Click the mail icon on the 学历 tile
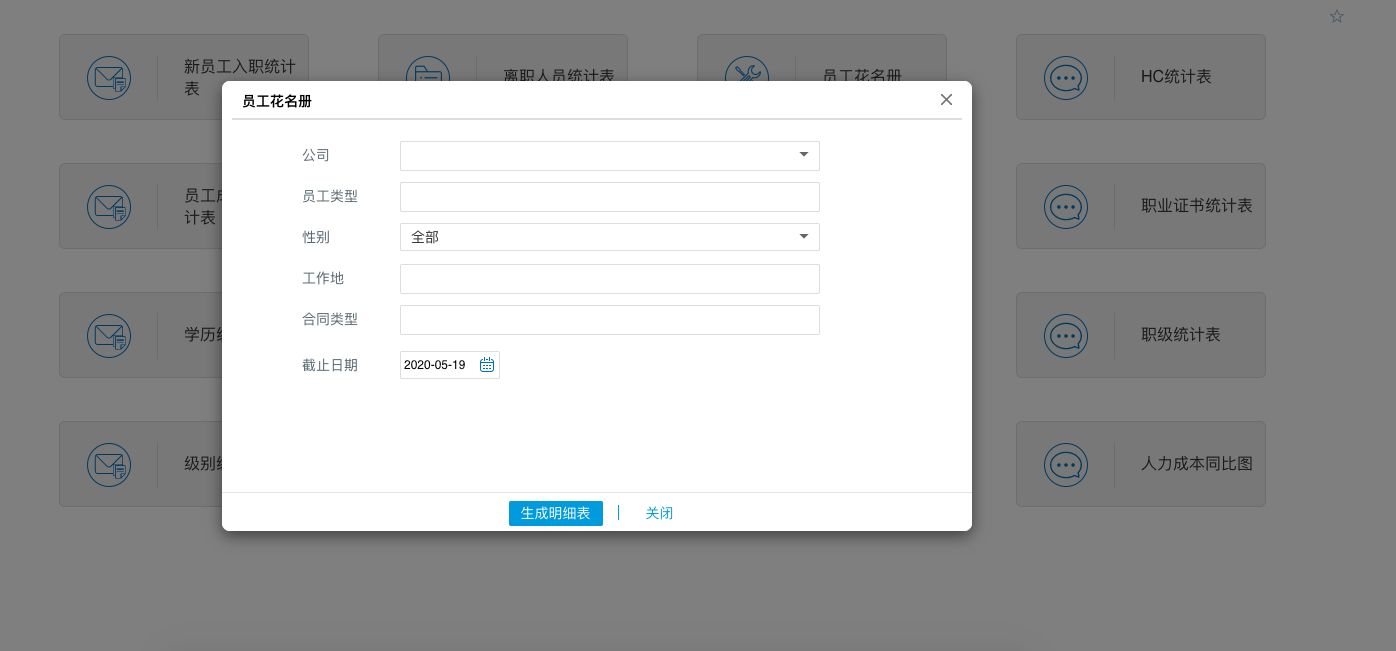Image resolution: width=1396 pixels, height=651 pixels. 109,335
